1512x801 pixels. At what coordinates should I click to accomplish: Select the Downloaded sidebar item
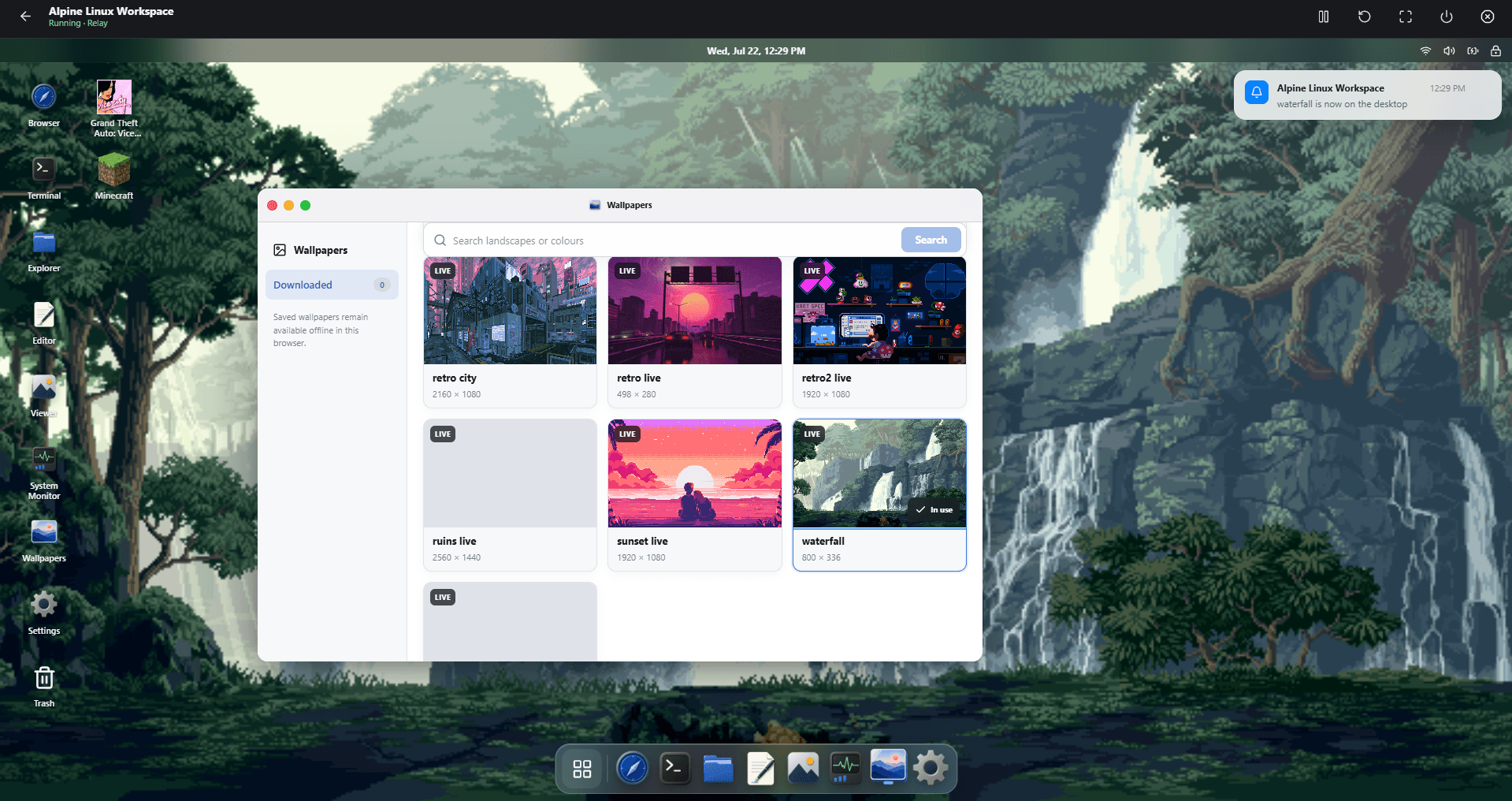point(332,285)
